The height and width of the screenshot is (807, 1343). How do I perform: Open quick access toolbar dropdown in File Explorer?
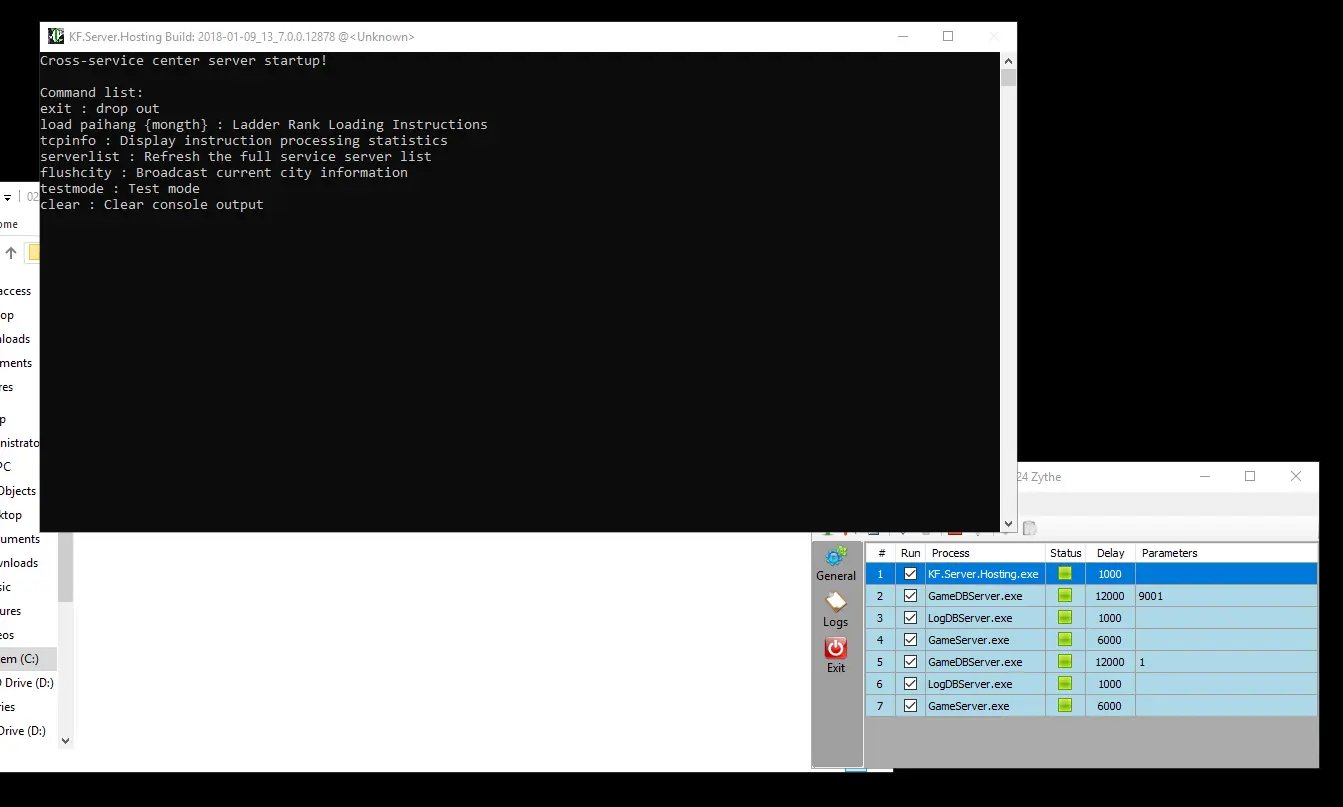click(x=8, y=198)
